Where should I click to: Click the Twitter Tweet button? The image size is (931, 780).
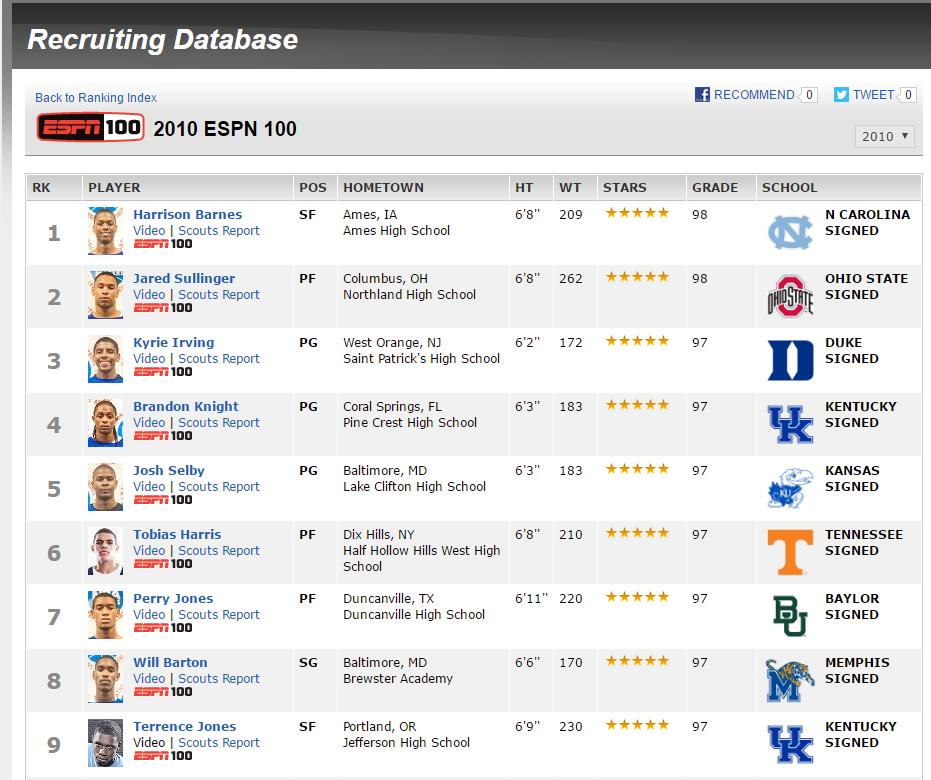pyautogui.click(x=865, y=95)
